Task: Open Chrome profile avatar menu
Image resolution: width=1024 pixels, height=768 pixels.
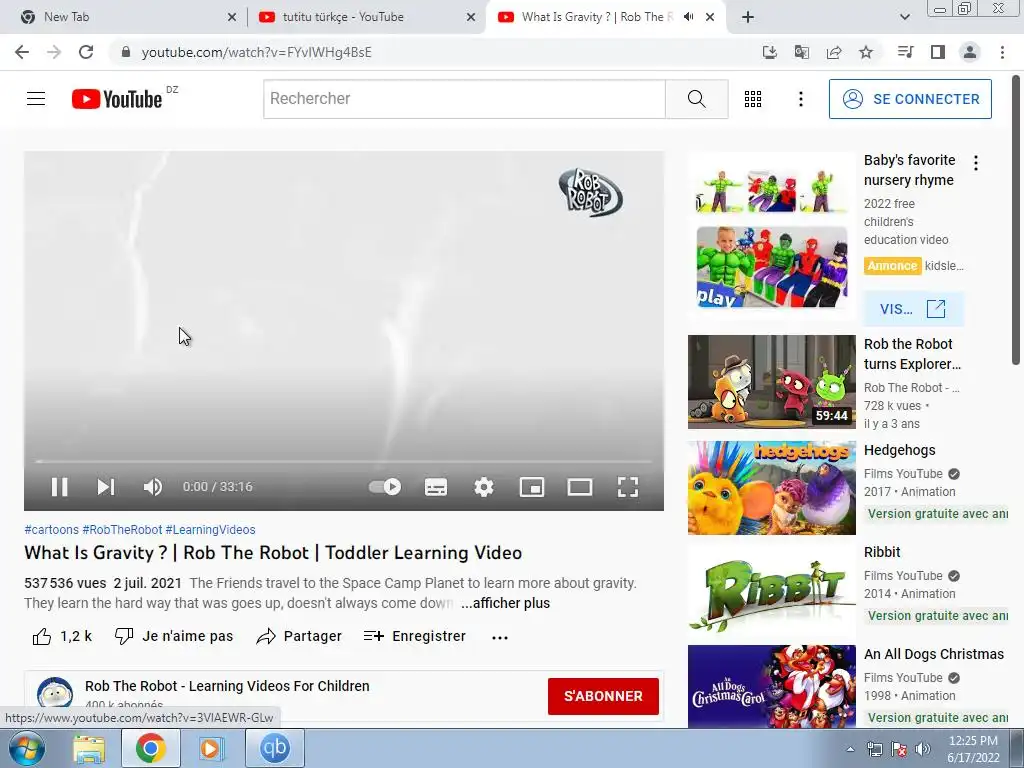Action: [x=970, y=52]
